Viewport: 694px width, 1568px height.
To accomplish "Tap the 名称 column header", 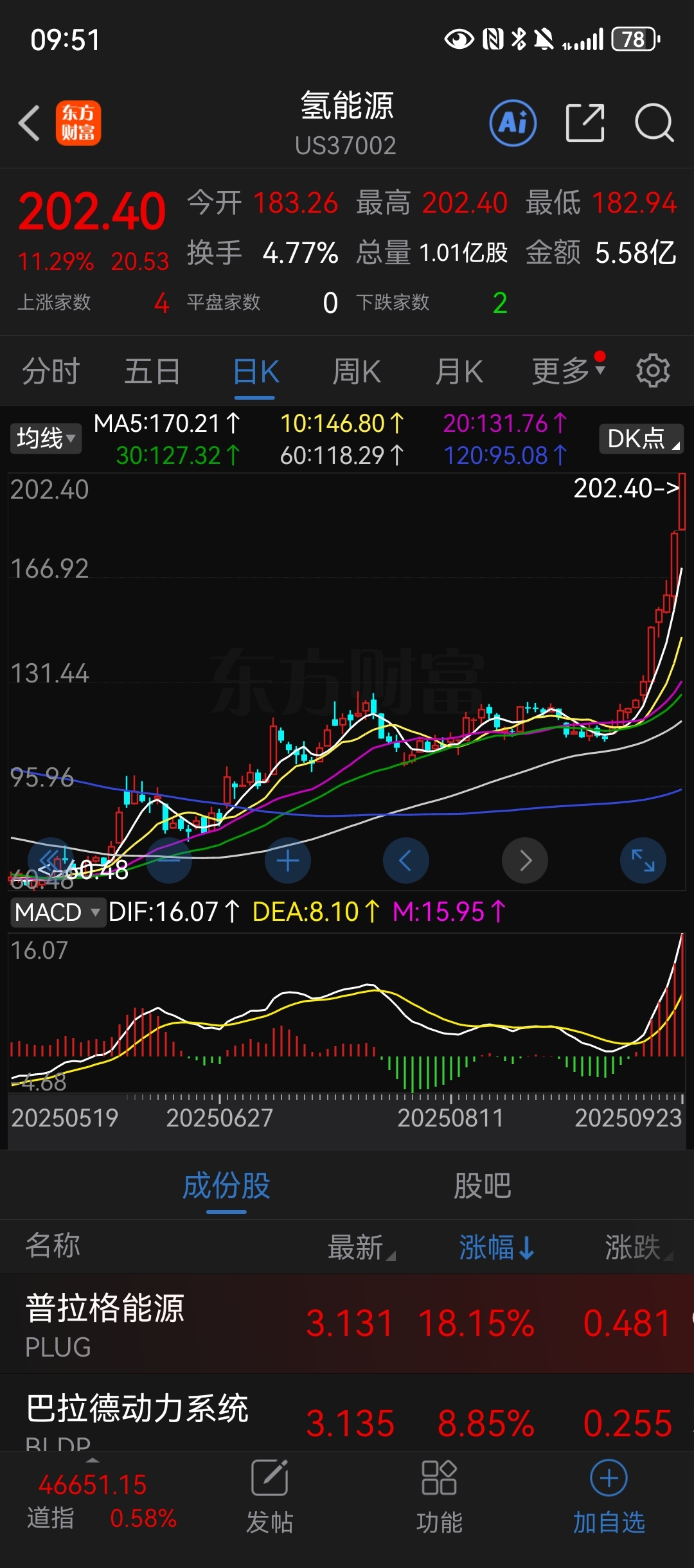I will tap(53, 1245).
